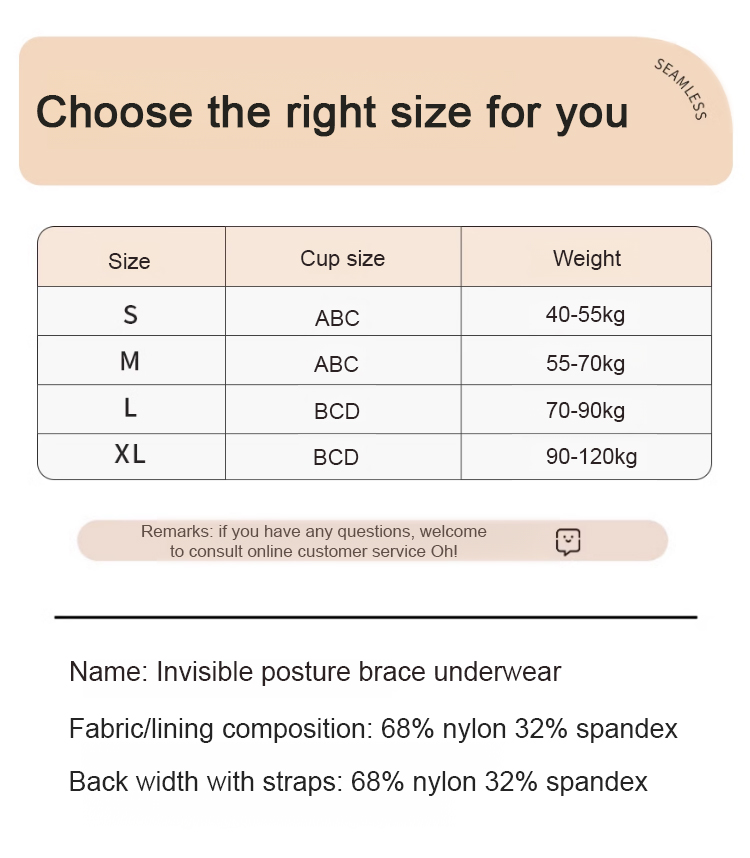Click the Size column header
Screen dimensions: 750x858
point(129,261)
